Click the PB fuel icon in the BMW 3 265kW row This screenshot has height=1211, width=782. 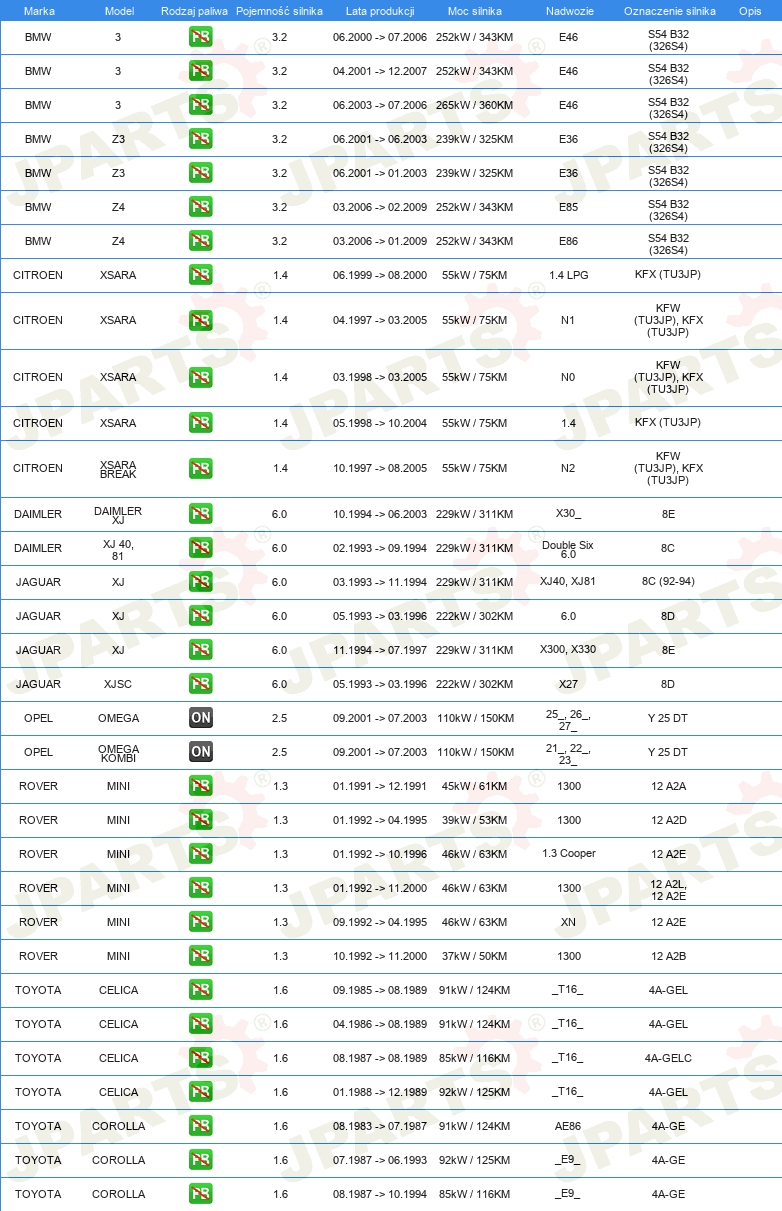[x=200, y=106]
